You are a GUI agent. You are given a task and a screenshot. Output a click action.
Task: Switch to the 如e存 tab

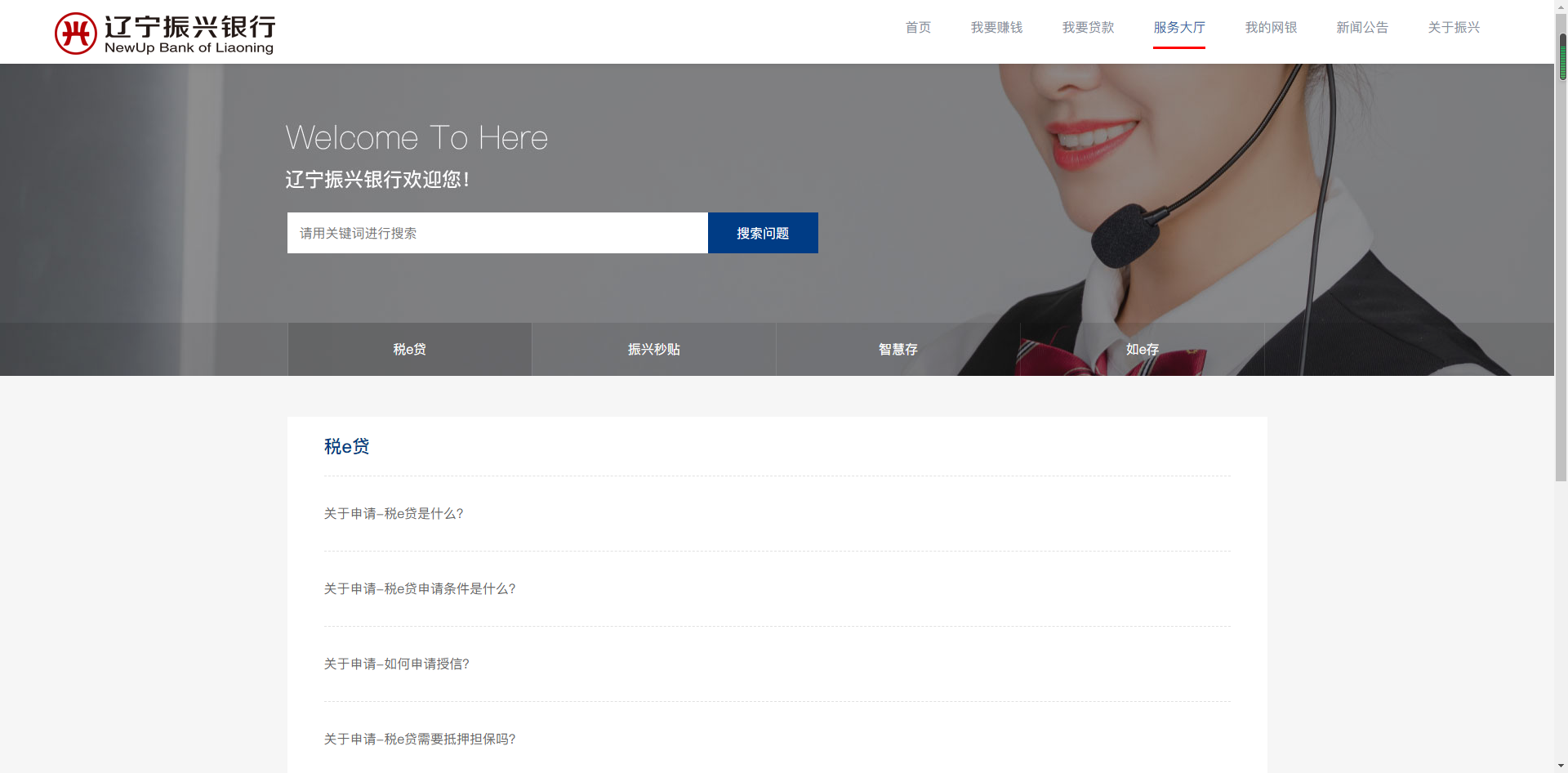pos(1143,349)
